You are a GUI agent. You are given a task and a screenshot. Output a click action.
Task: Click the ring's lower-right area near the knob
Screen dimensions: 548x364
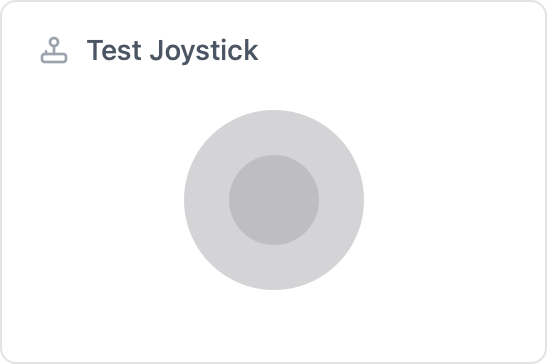tap(322, 247)
